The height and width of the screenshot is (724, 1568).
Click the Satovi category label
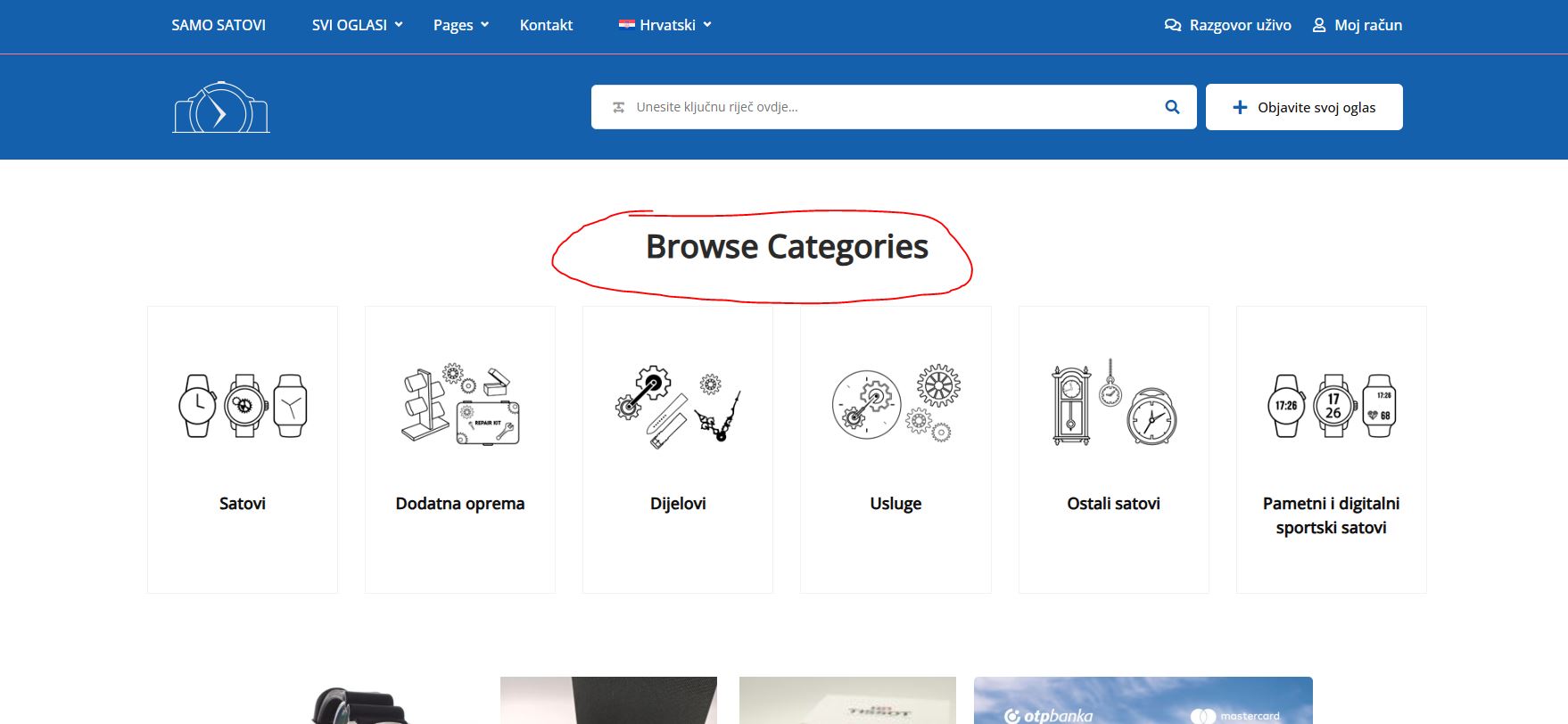(243, 503)
